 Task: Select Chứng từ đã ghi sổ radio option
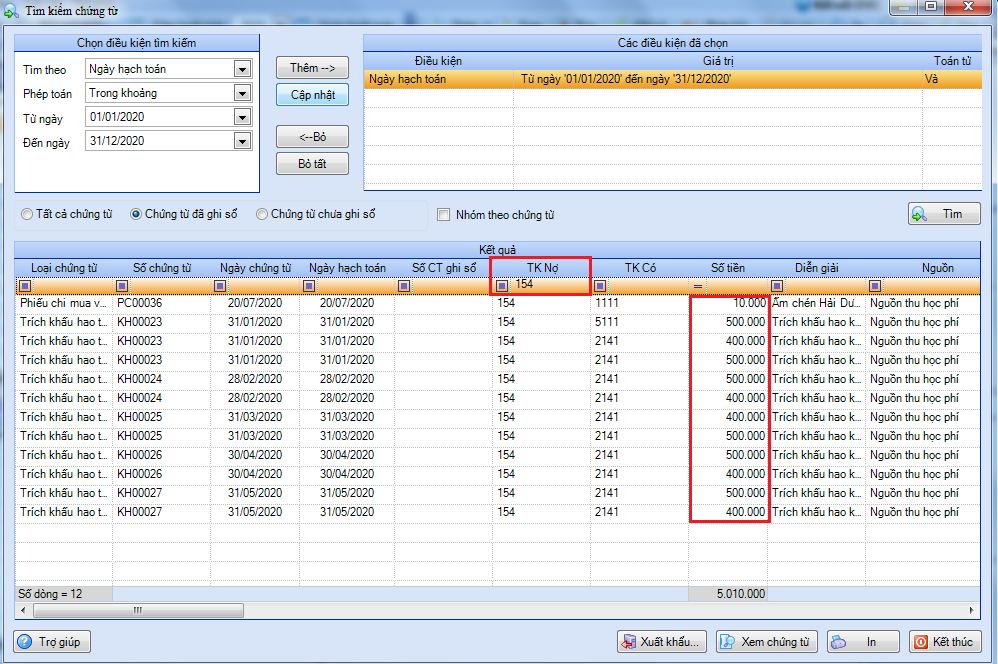(136, 215)
